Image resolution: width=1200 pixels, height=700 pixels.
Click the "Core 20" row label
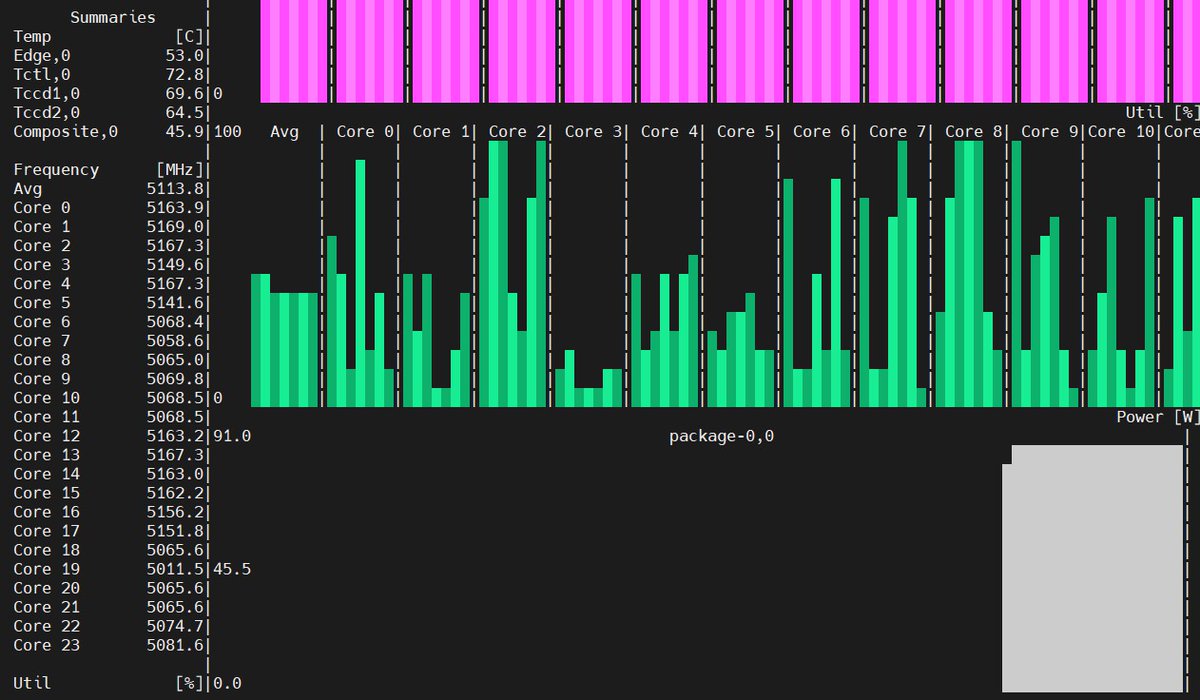(x=46, y=587)
